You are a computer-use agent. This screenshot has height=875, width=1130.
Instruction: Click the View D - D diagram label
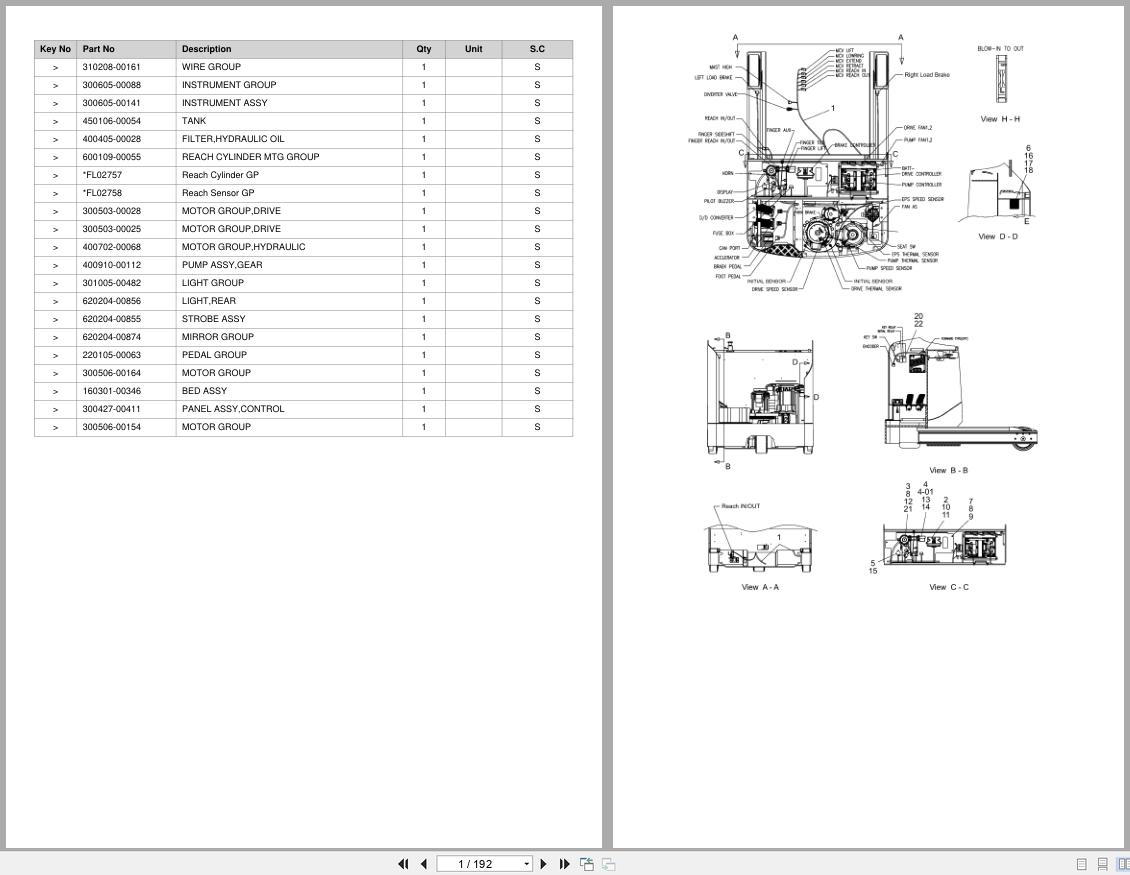click(998, 236)
